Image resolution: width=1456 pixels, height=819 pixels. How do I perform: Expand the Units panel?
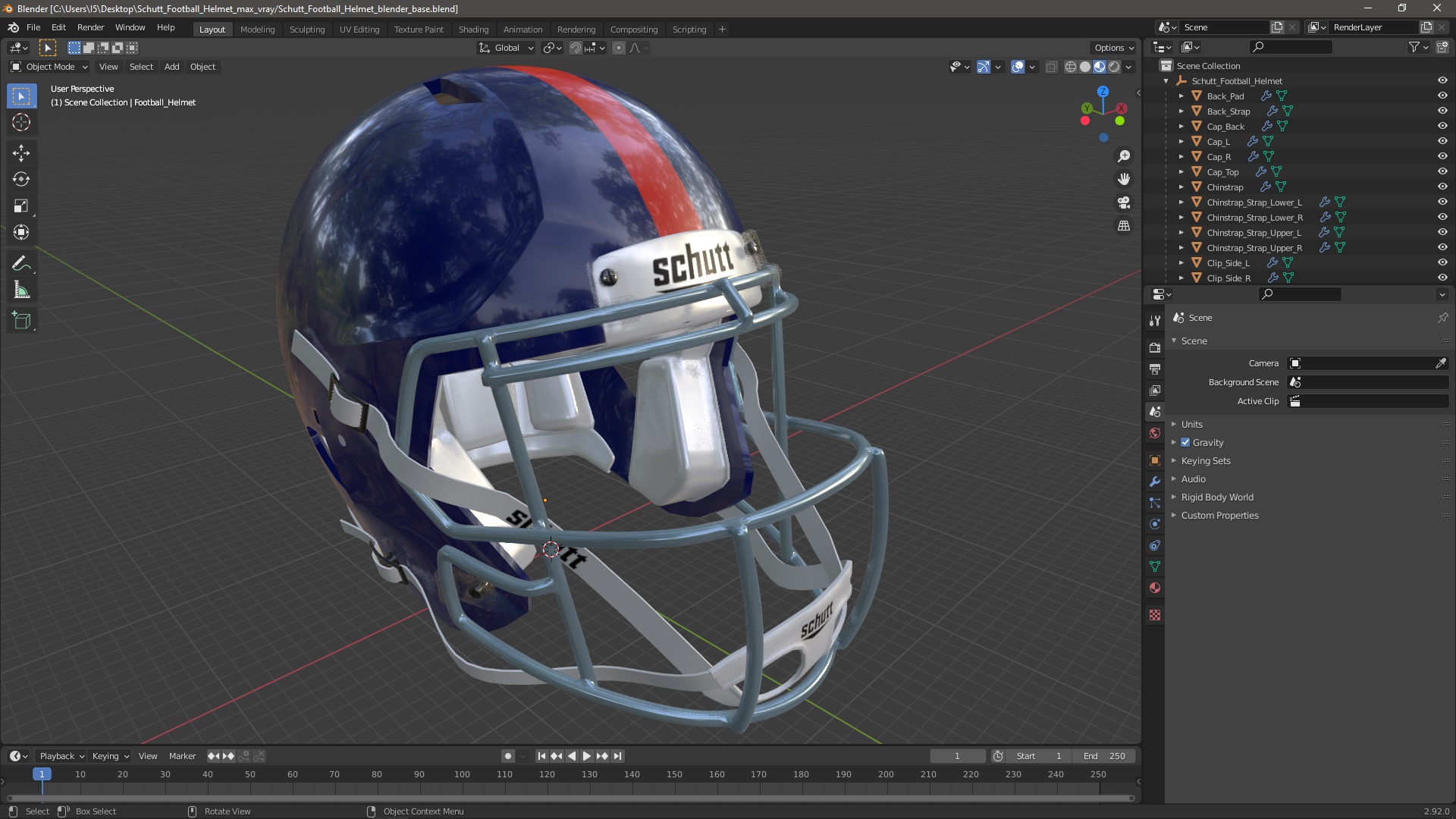pyautogui.click(x=1191, y=424)
